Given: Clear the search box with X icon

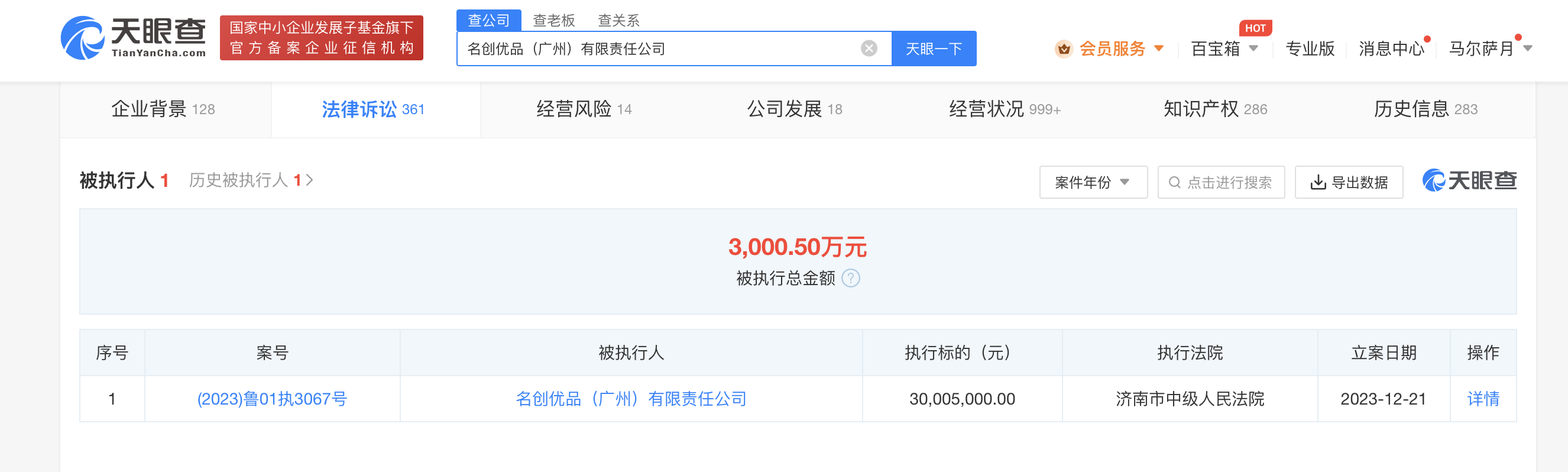Looking at the screenshot, I should point(869,48).
